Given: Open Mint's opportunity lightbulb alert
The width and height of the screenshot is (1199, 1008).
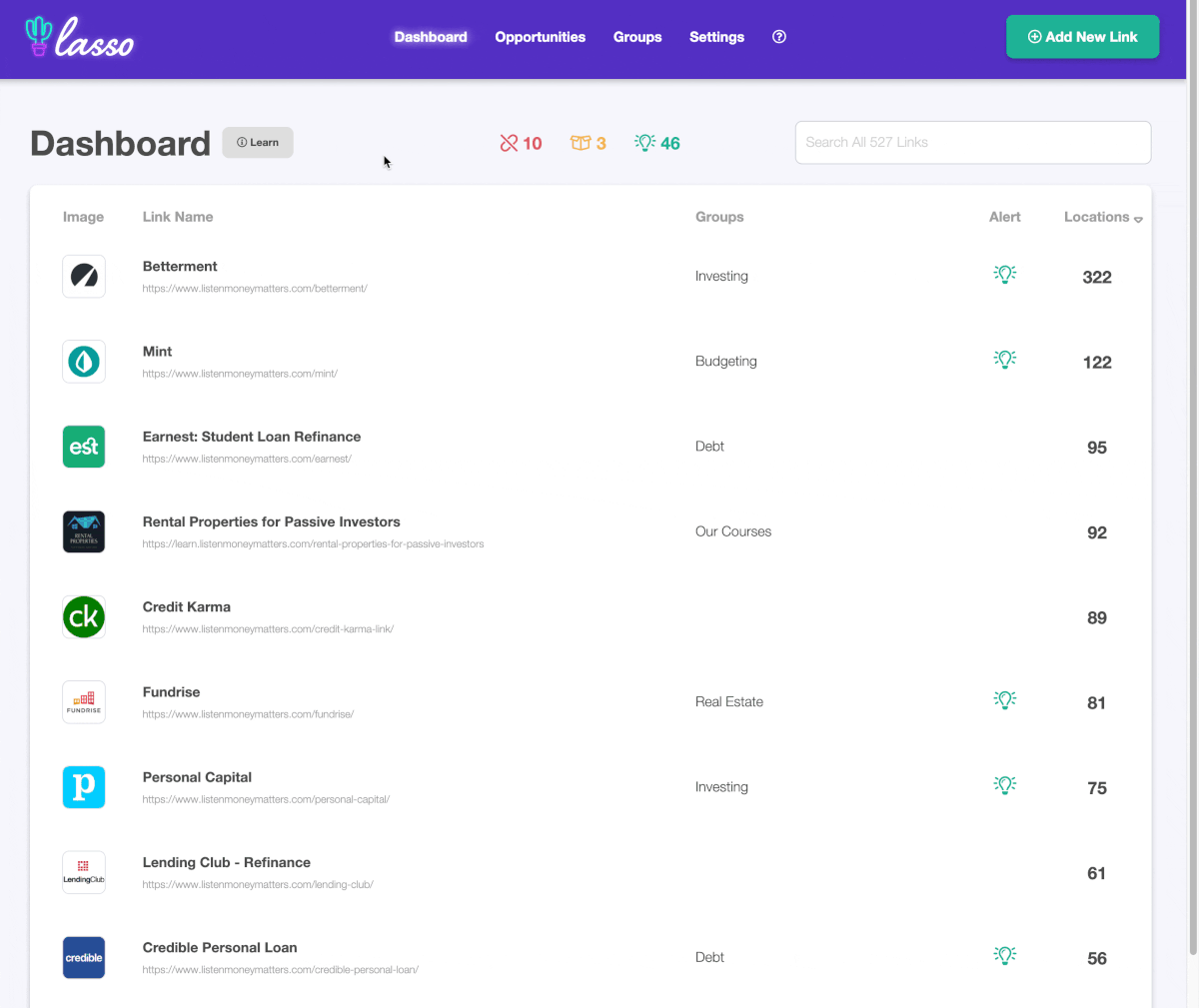Looking at the screenshot, I should [x=1005, y=359].
